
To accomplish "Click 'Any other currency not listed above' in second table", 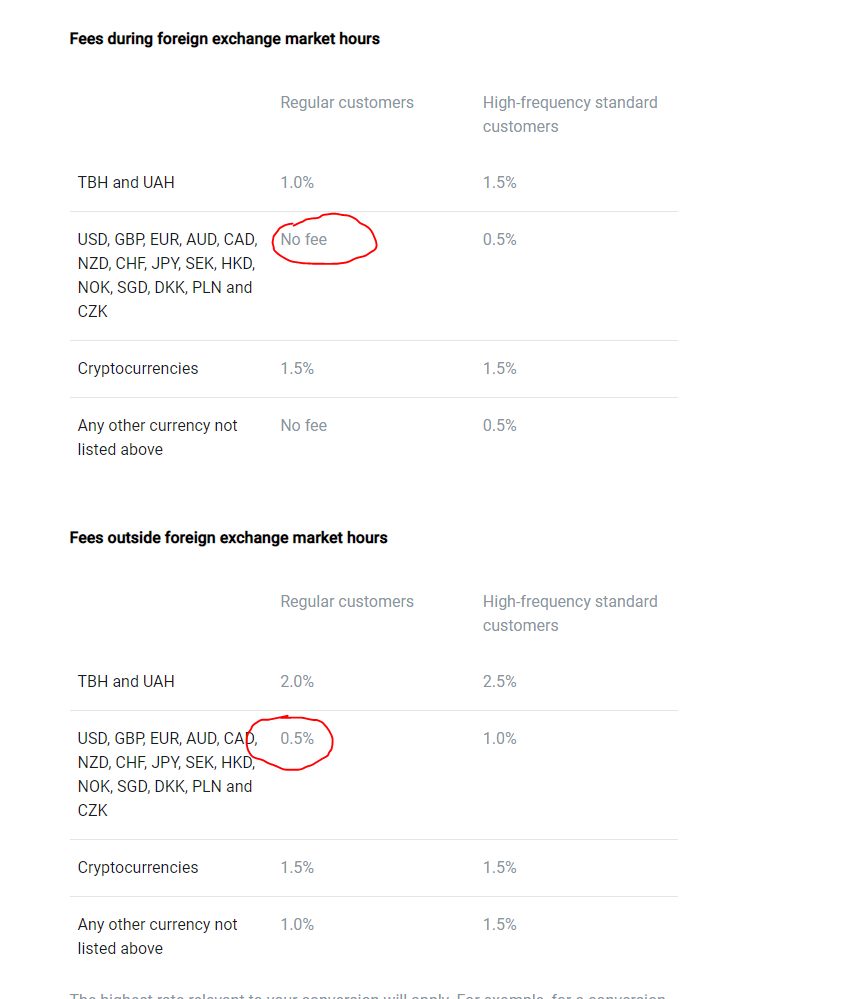I will (x=157, y=937).
